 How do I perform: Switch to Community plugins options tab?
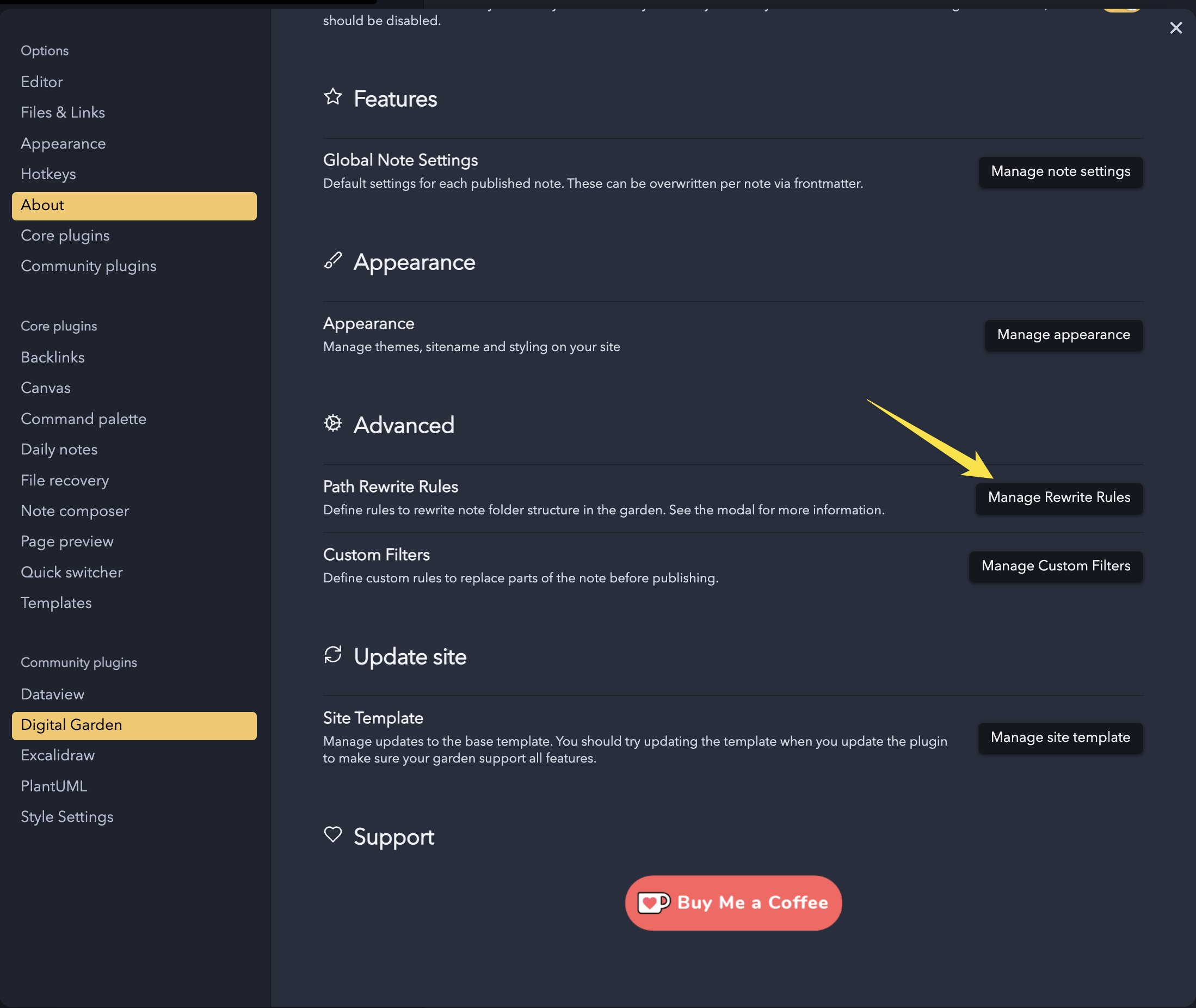(x=89, y=266)
